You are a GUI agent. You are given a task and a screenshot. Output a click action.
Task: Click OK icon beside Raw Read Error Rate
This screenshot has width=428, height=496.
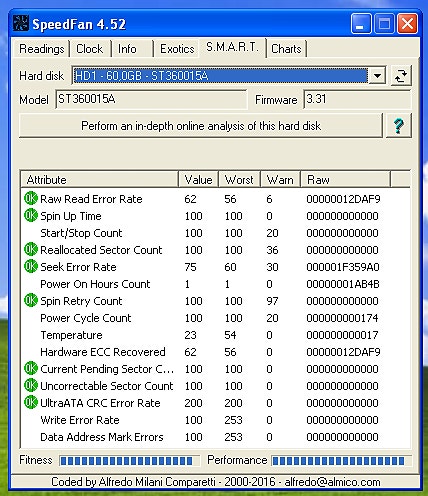31,199
